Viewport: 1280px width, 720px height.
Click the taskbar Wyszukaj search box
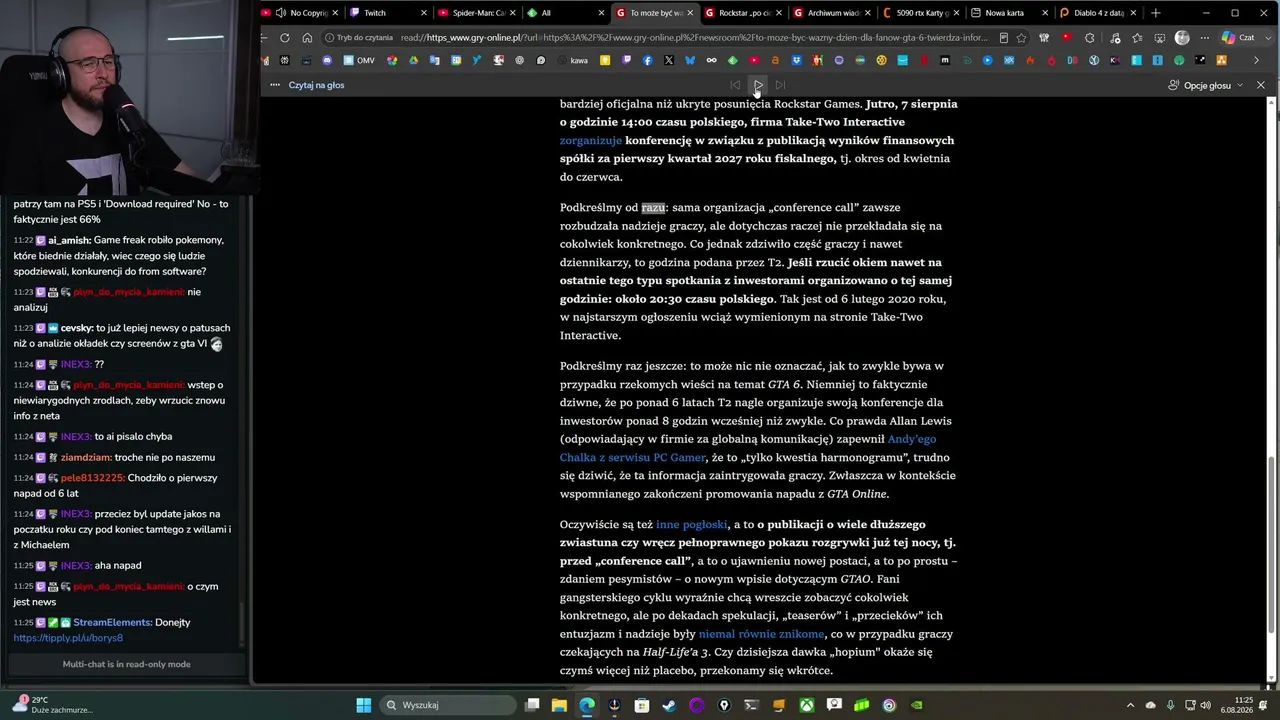tap(449, 705)
